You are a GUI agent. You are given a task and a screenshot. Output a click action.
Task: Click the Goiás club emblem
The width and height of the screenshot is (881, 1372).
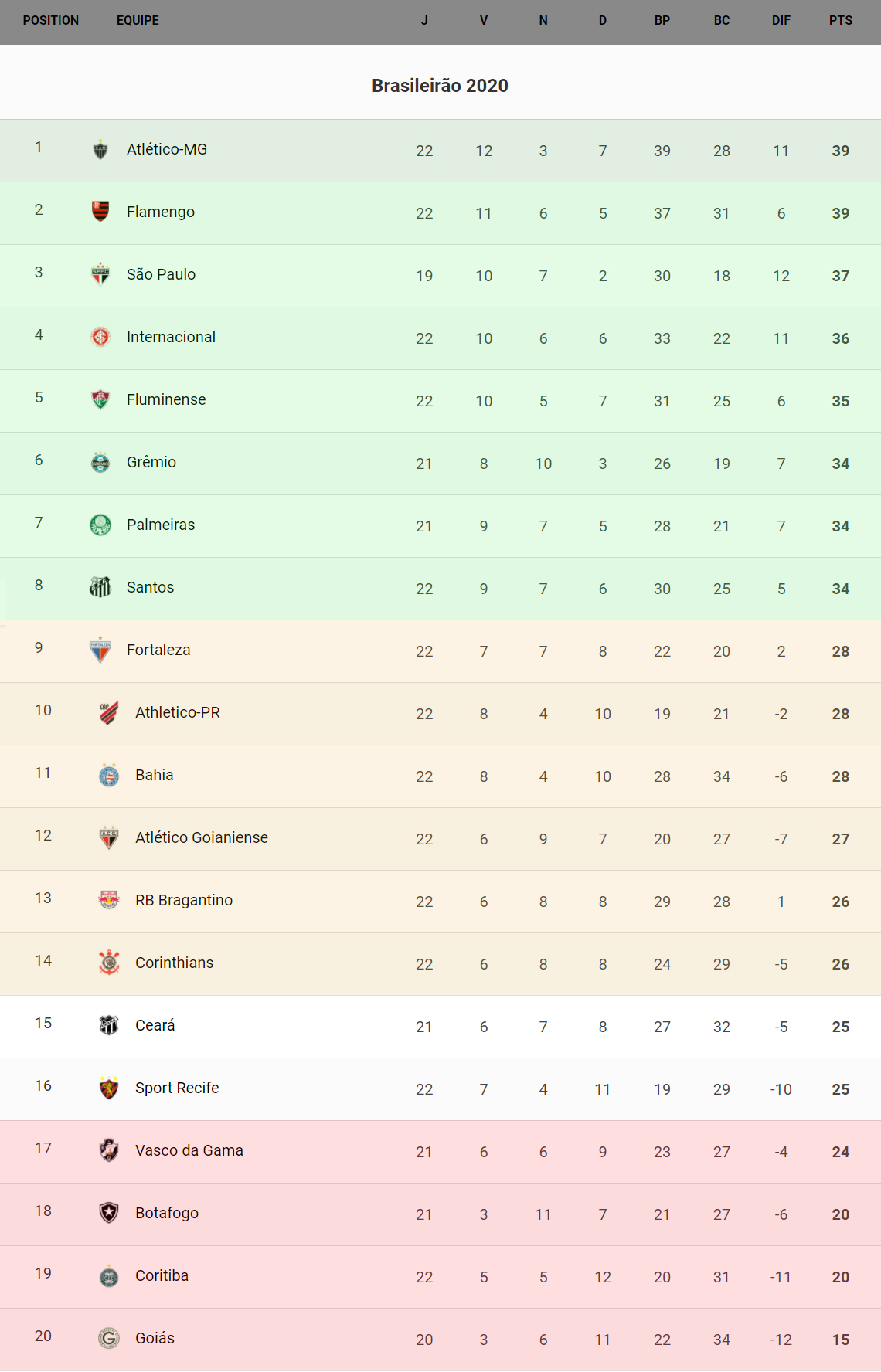pos(109,1338)
